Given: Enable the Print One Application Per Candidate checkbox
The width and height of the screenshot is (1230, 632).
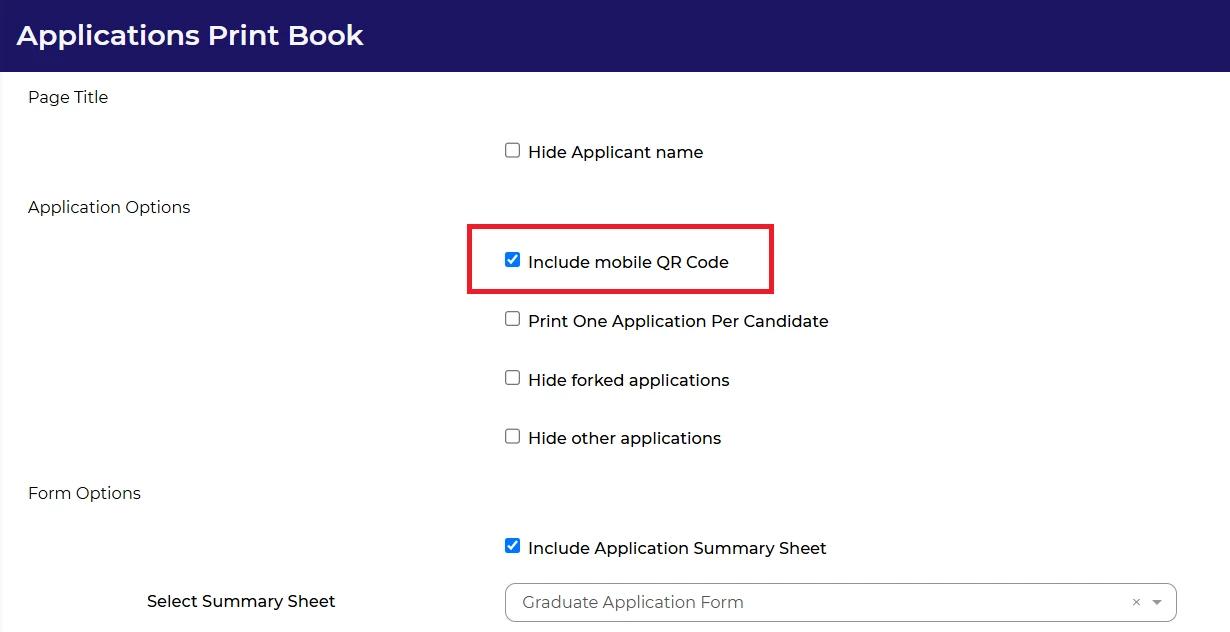Looking at the screenshot, I should [513, 320].
